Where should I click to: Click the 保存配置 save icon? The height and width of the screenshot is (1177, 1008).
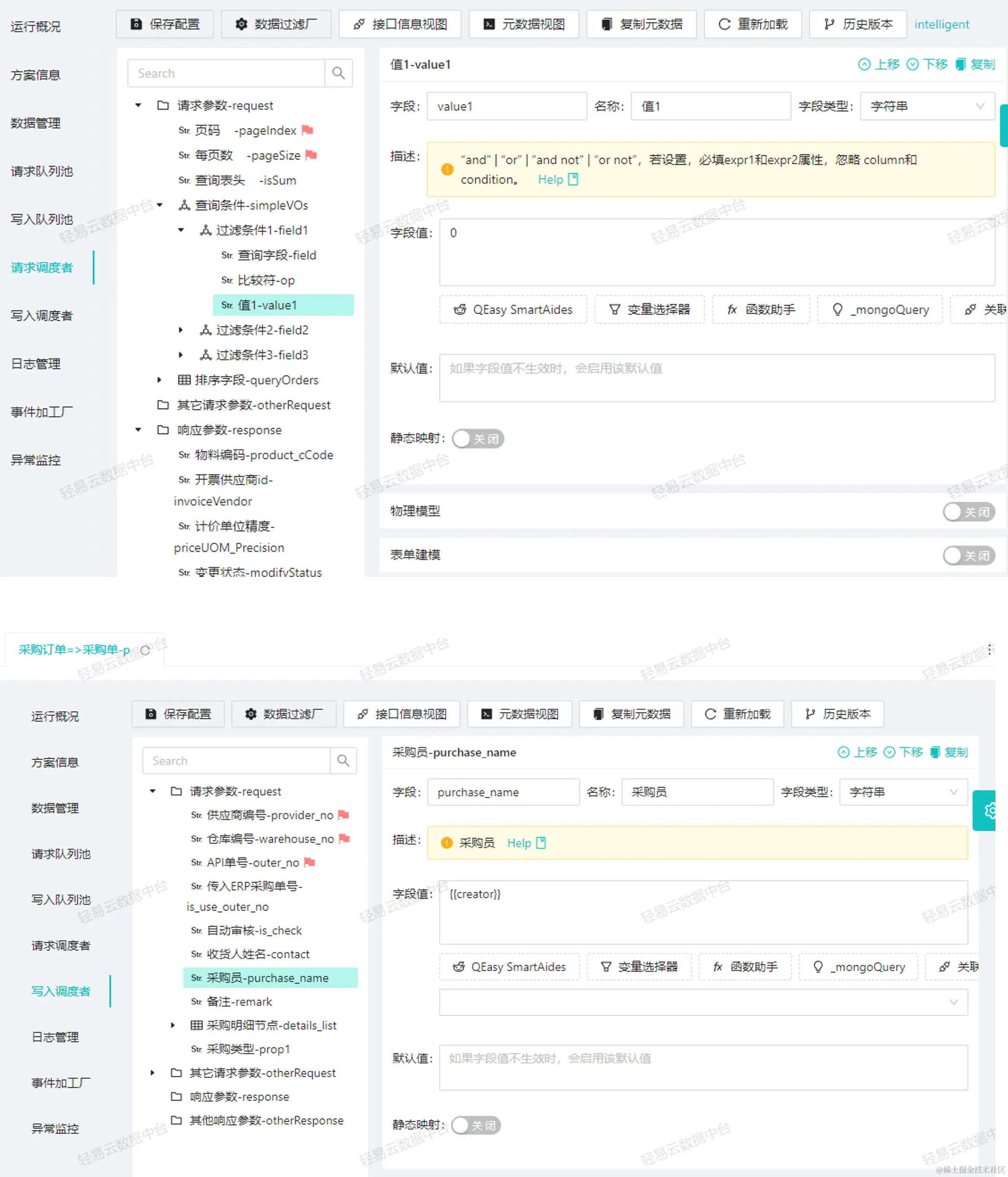[136, 24]
